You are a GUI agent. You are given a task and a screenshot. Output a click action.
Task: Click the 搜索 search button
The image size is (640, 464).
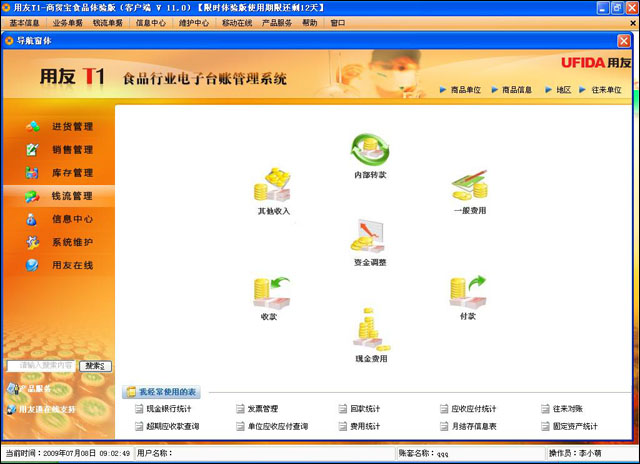tap(95, 366)
